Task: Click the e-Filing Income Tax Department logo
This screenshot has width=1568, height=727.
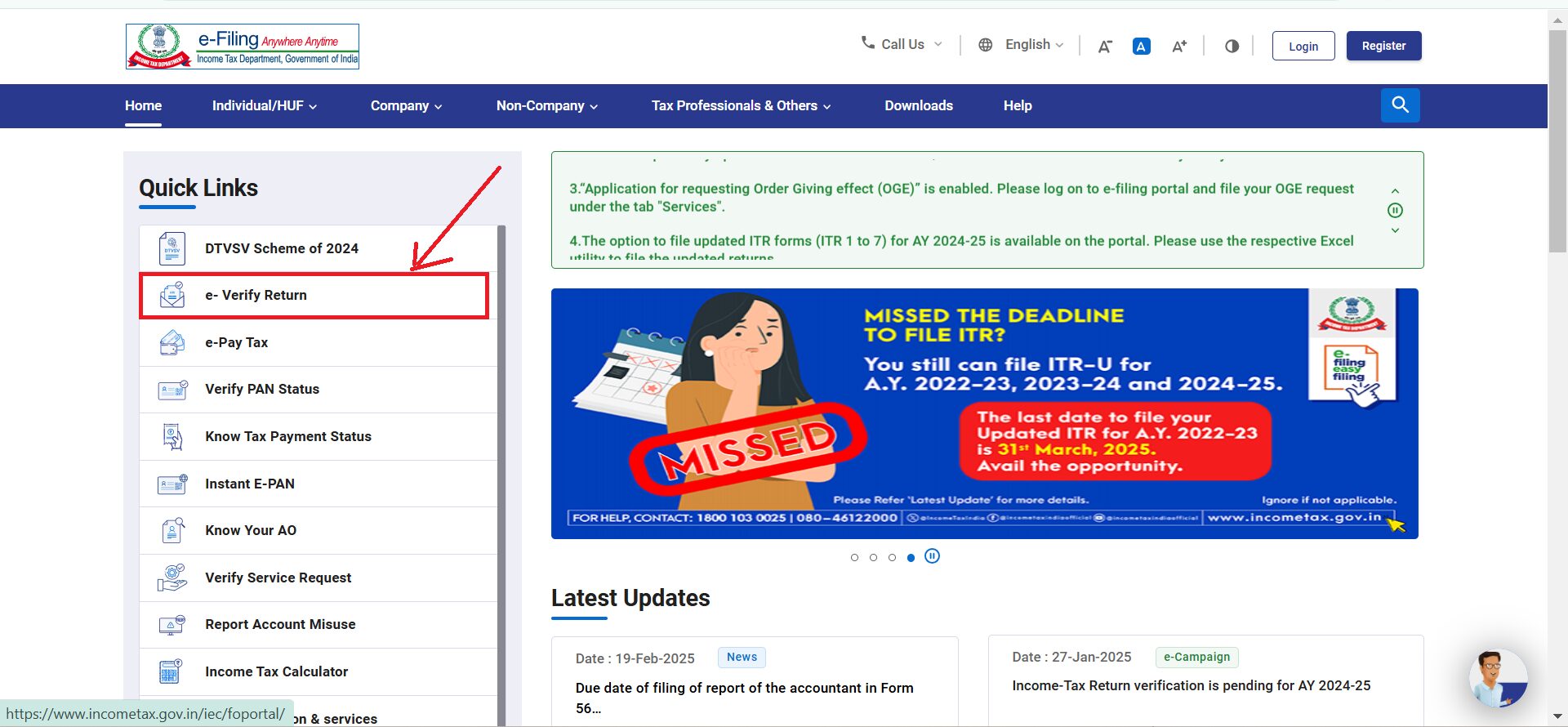Action: [243, 47]
